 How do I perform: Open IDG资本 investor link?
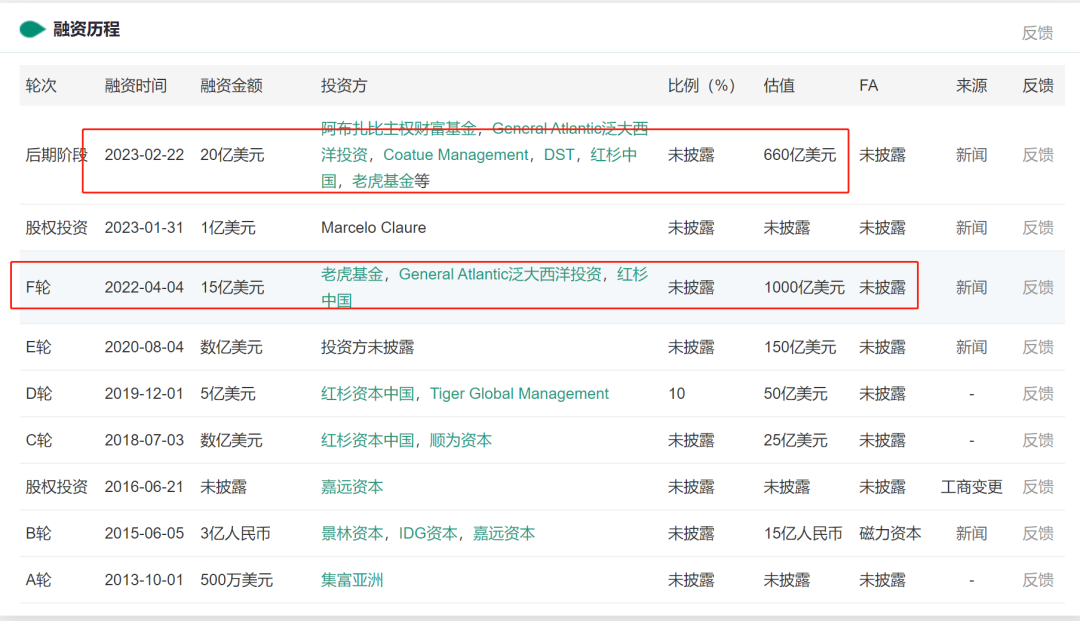pos(428,534)
